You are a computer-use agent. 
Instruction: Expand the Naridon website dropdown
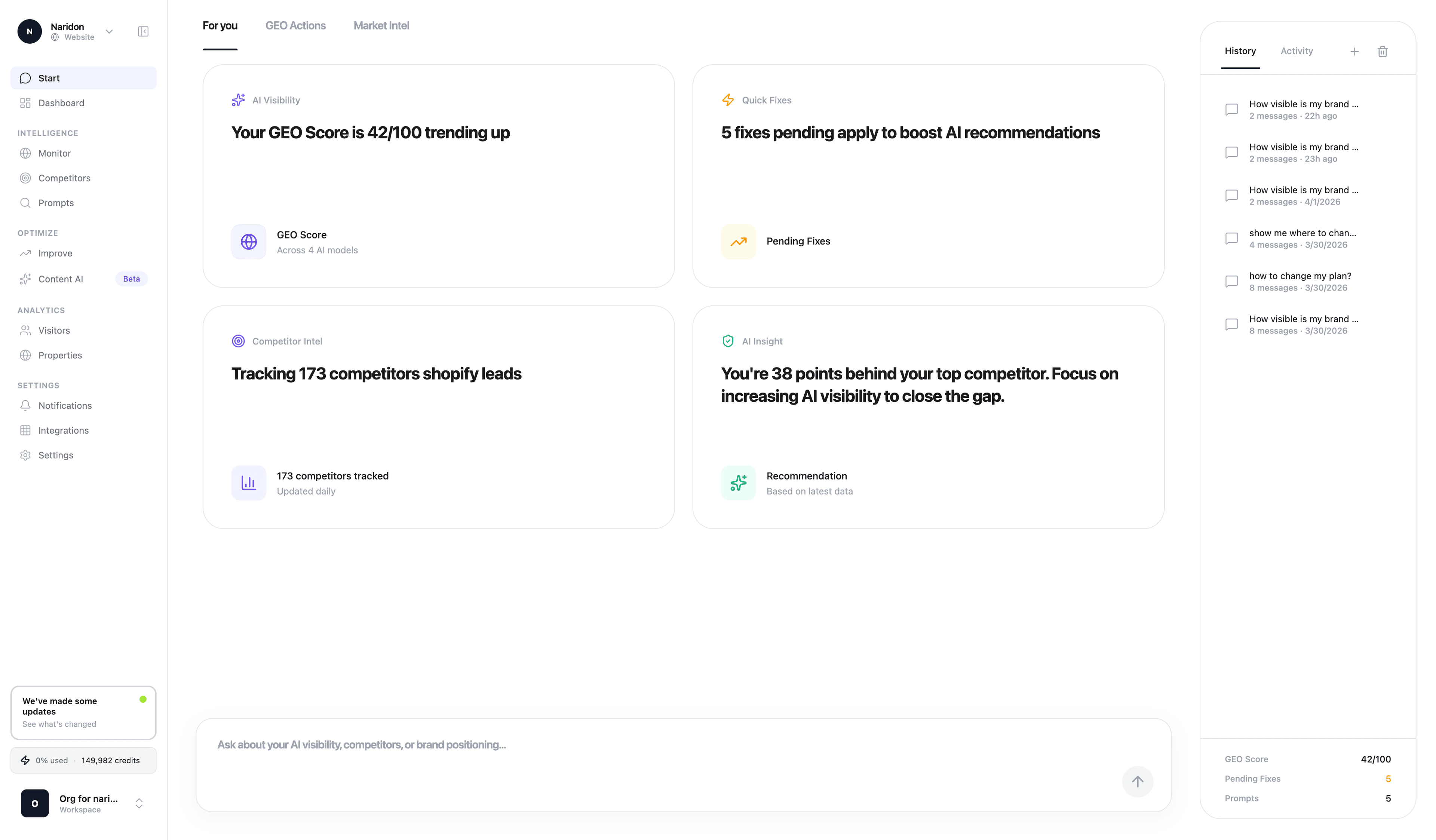pyautogui.click(x=109, y=31)
